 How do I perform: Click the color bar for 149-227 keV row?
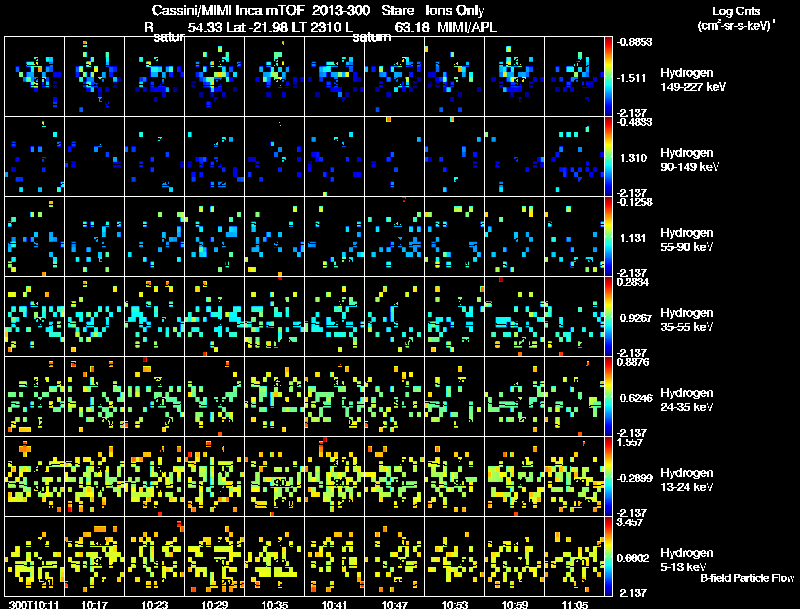coord(608,77)
